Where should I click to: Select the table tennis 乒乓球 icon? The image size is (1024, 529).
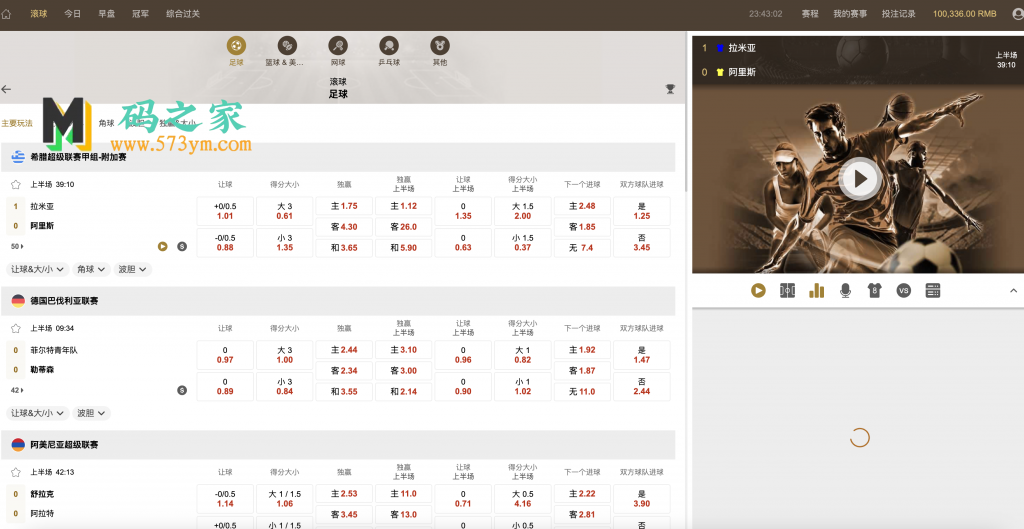tap(389, 46)
